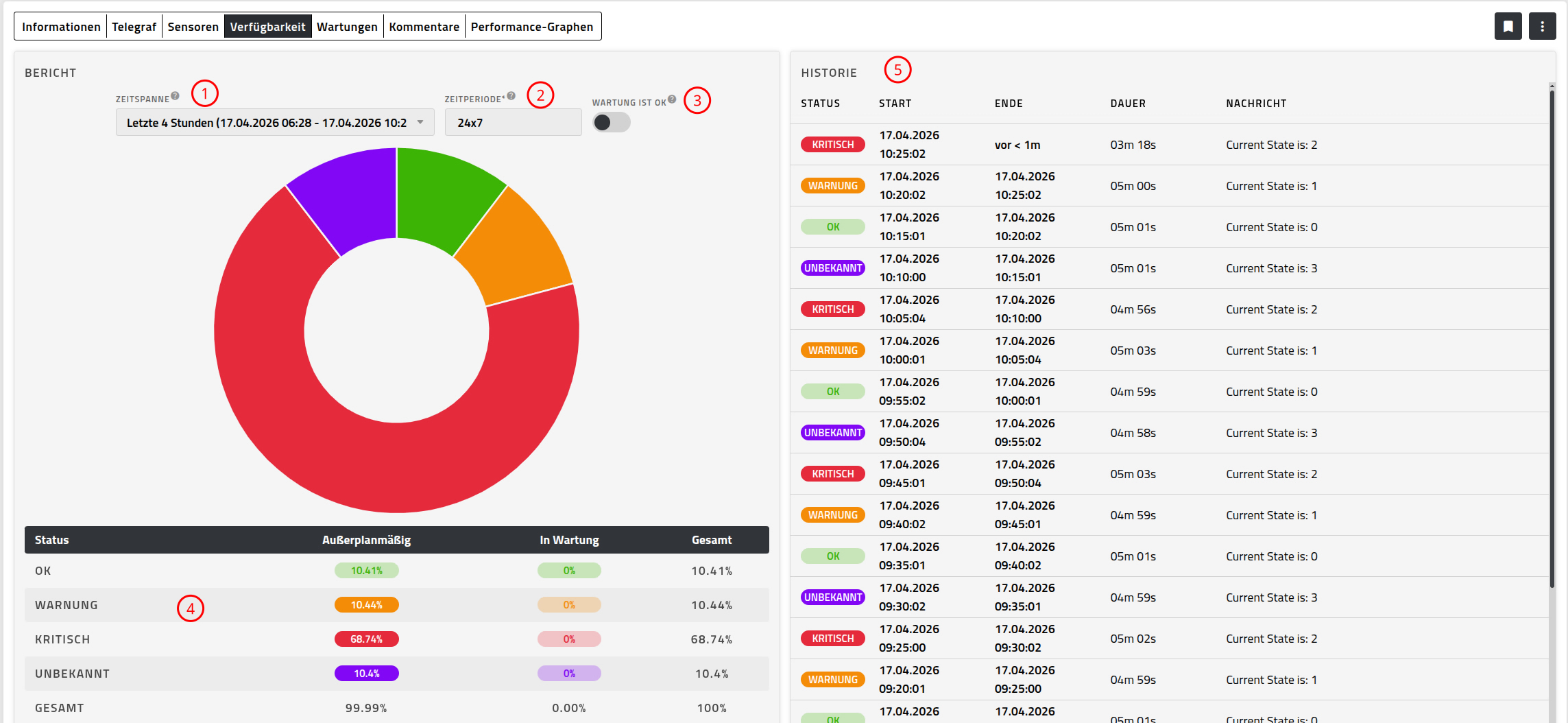Click the green OK badge at 10:15:01

[x=833, y=227]
